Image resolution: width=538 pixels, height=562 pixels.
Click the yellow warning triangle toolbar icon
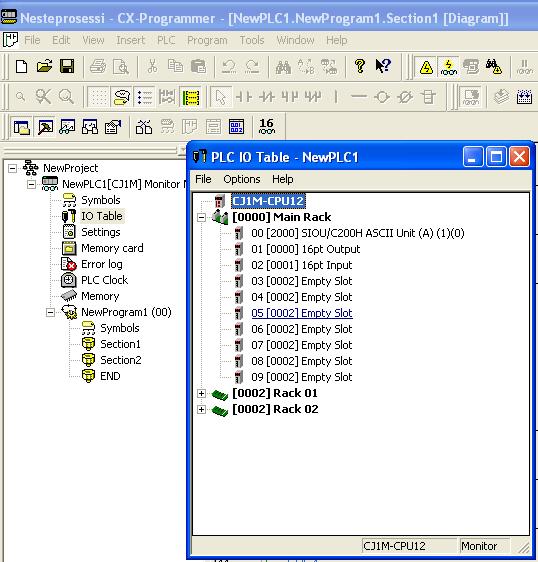tap(426, 67)
